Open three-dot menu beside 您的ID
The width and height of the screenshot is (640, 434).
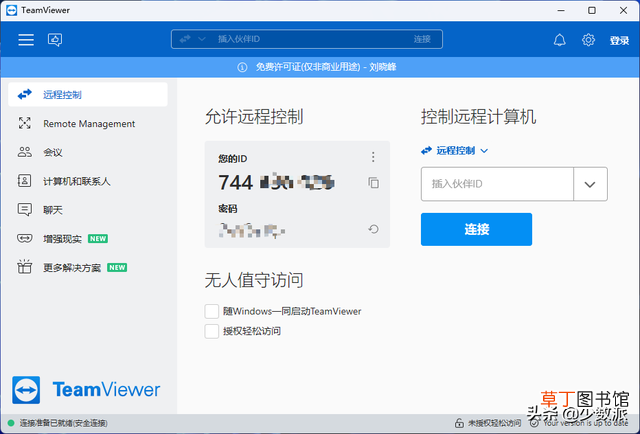pos(373,157)
